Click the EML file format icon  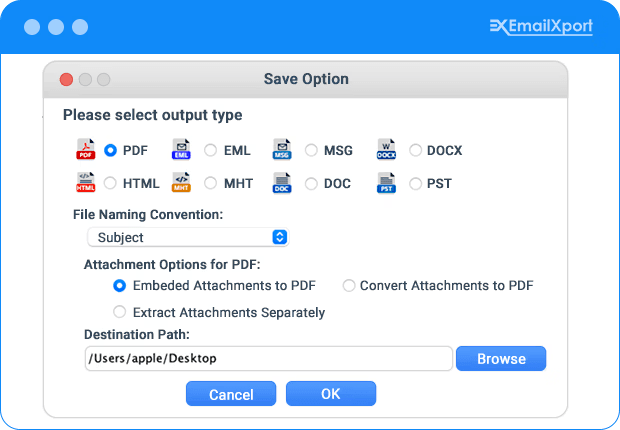[181, 149]
